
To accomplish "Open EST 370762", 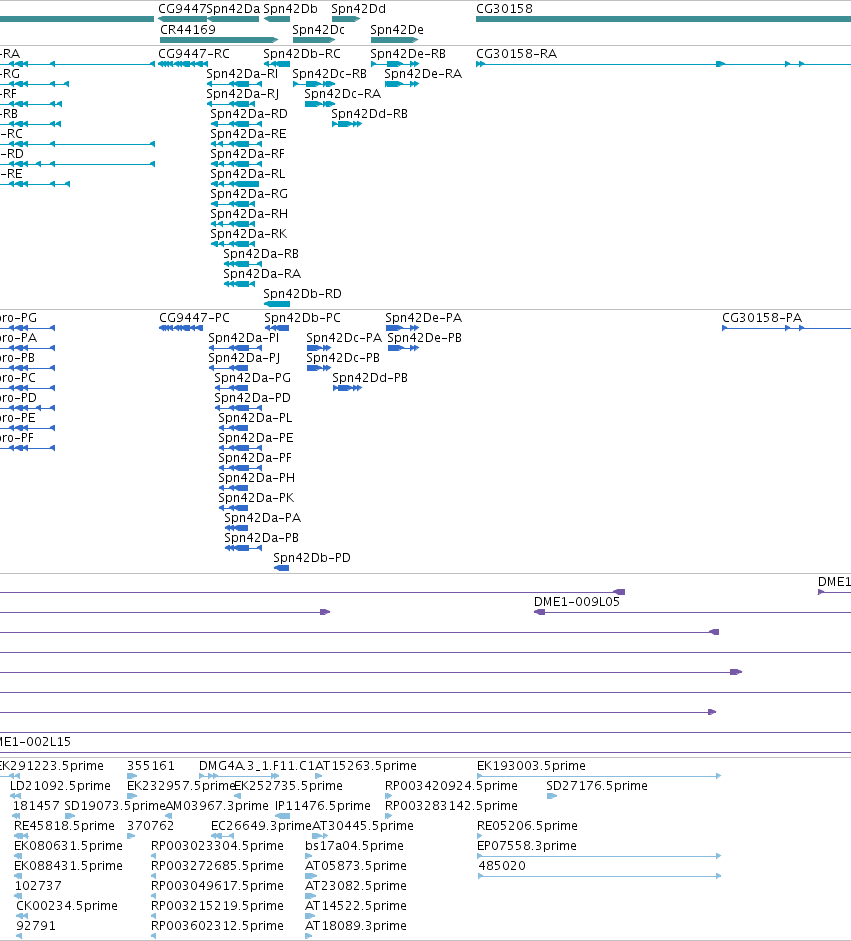I will (130, 836).
